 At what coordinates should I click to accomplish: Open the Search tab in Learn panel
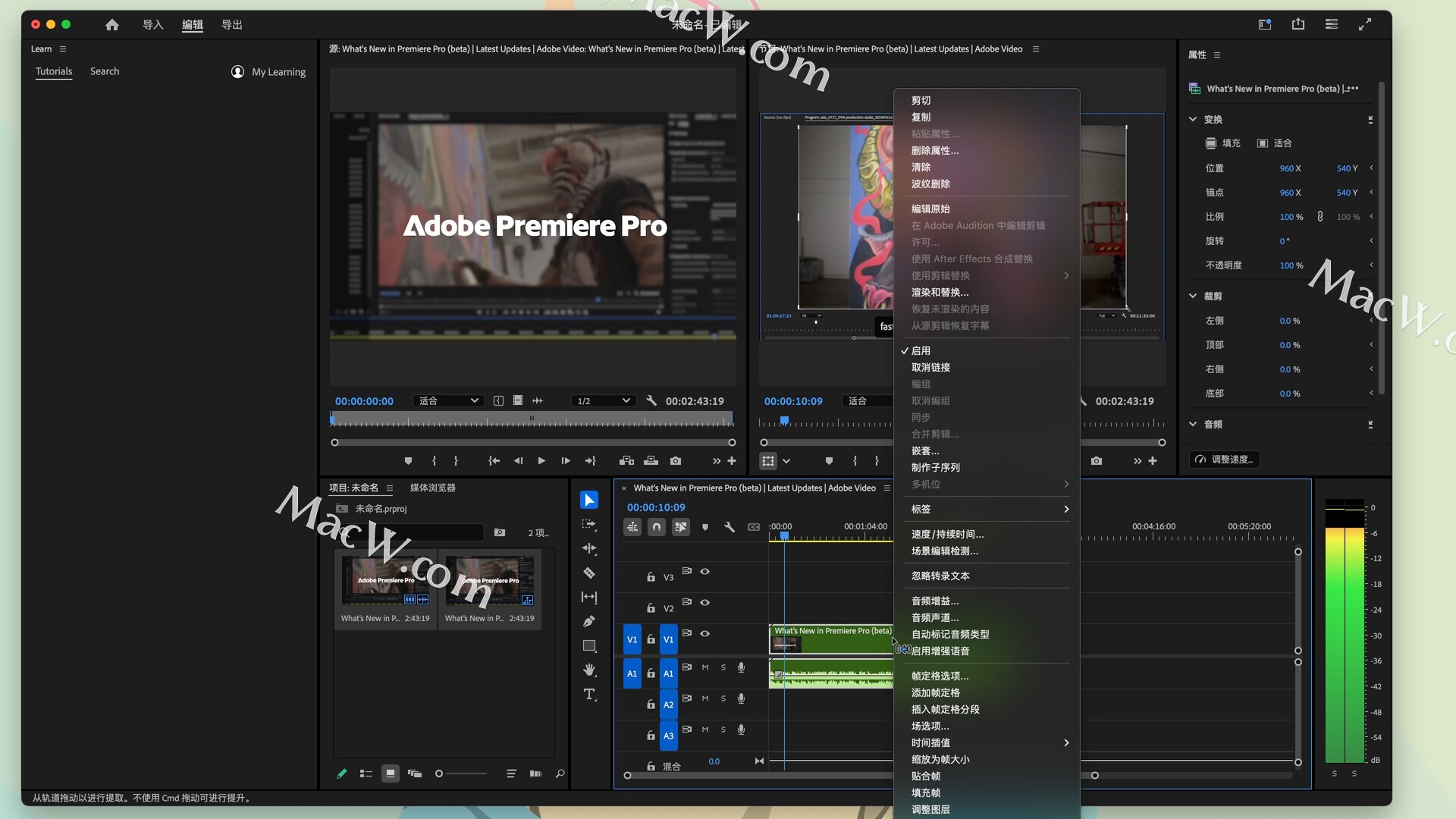[105, 71]
